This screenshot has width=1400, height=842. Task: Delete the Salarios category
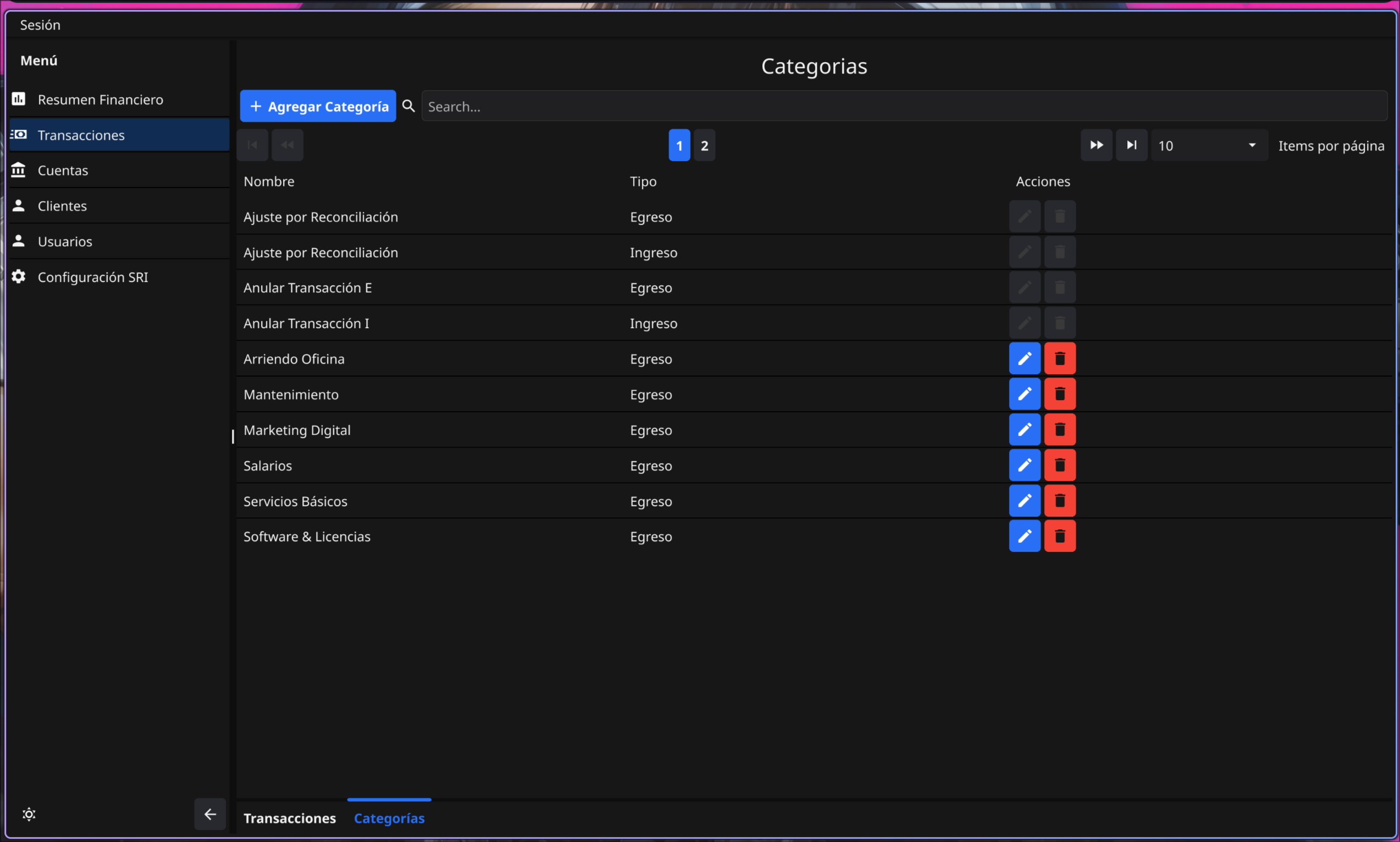[1059, 466]
